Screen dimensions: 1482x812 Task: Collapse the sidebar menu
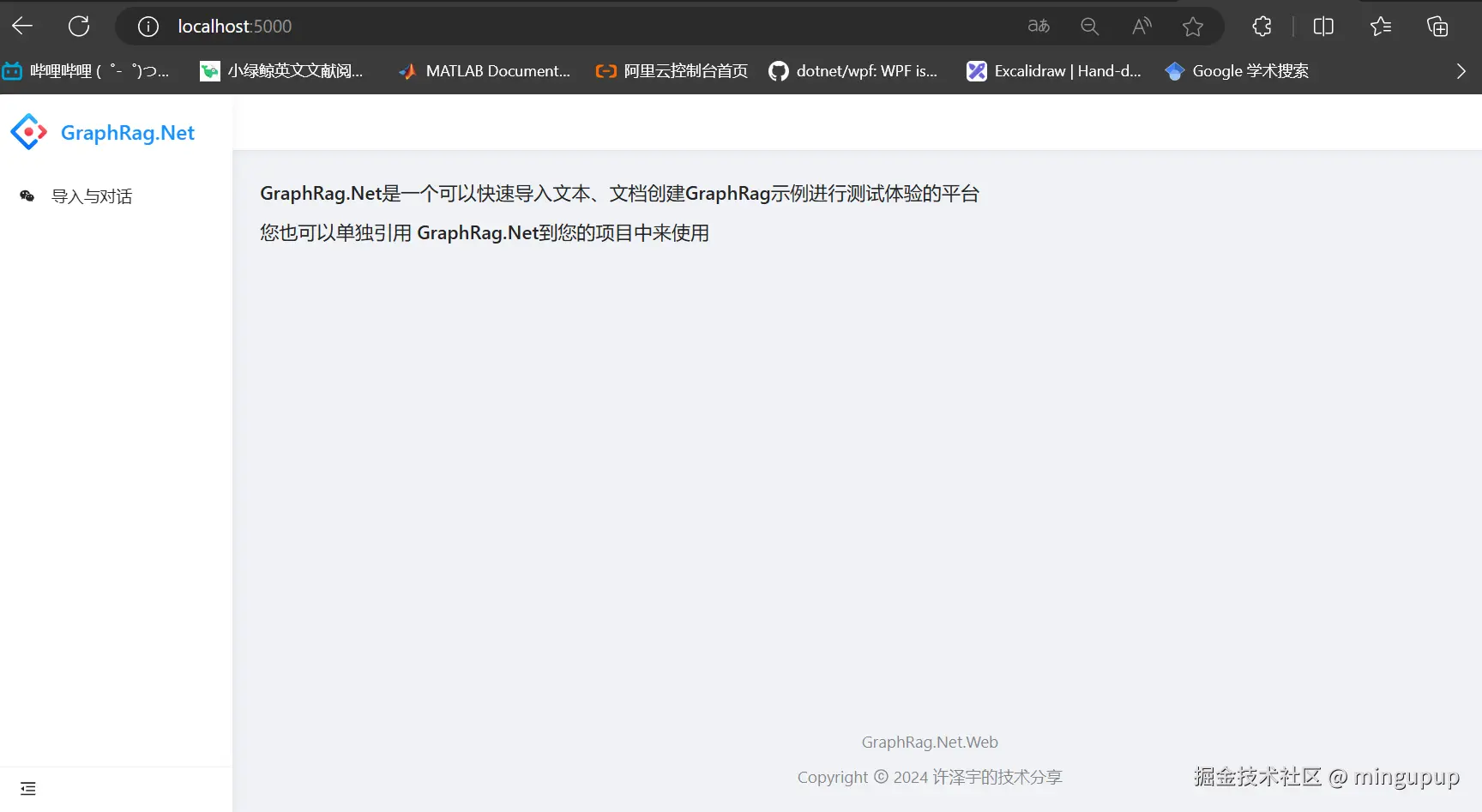[x=28, y=789]
